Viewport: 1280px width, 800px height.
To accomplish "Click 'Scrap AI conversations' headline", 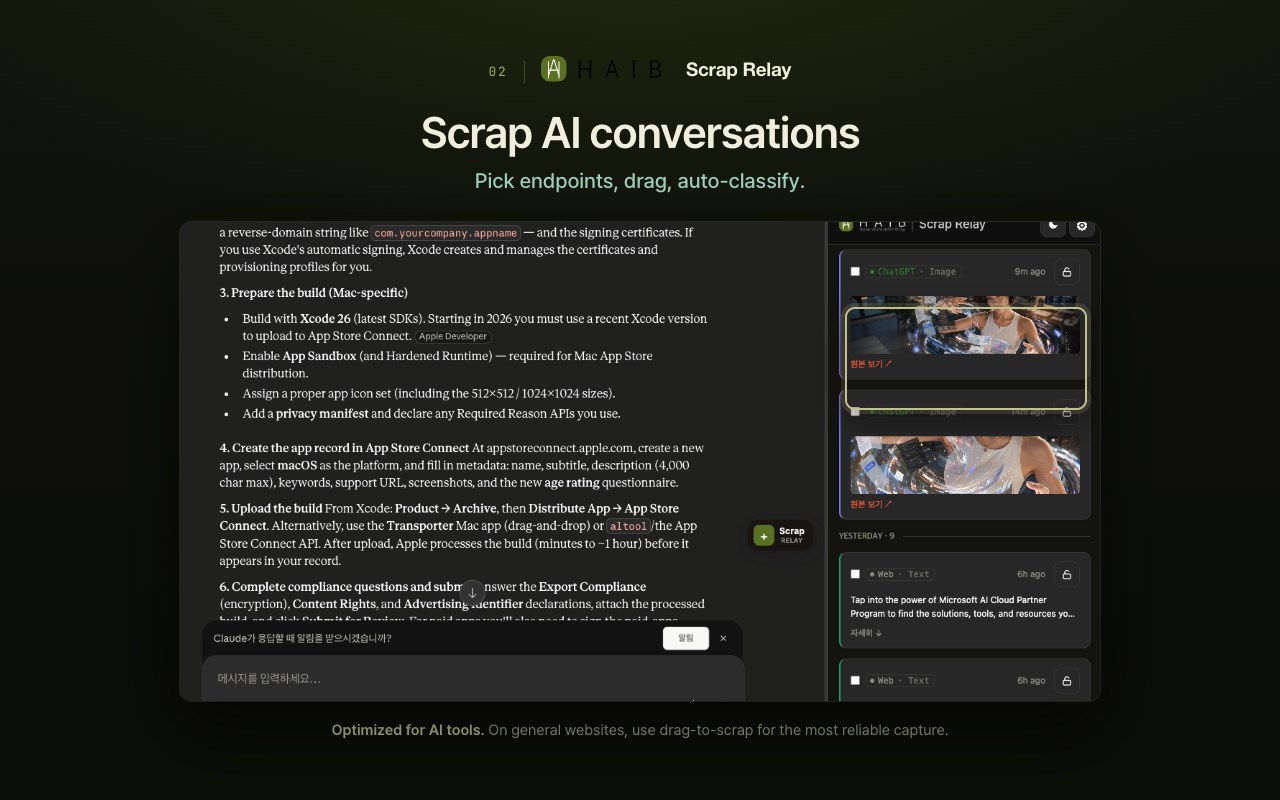I will pyautogui.click(x=640, y=133).
